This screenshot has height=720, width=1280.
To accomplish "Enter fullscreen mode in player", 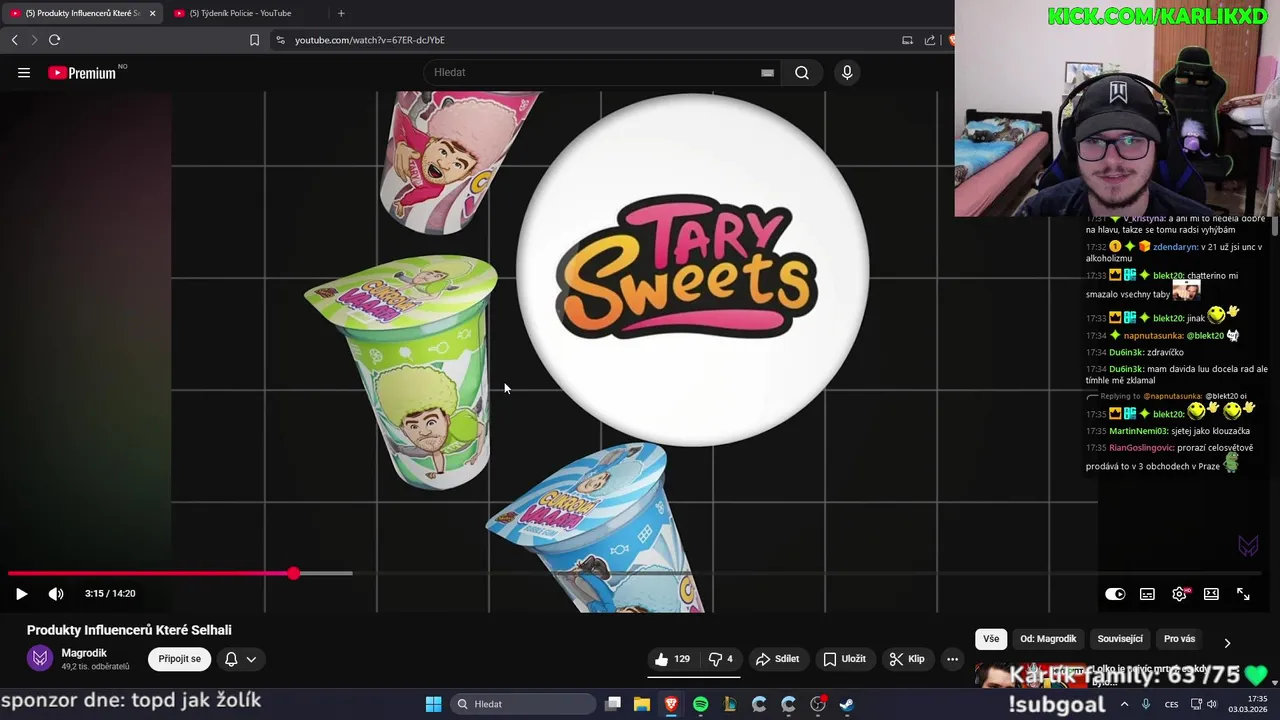I will [1243, 593].
